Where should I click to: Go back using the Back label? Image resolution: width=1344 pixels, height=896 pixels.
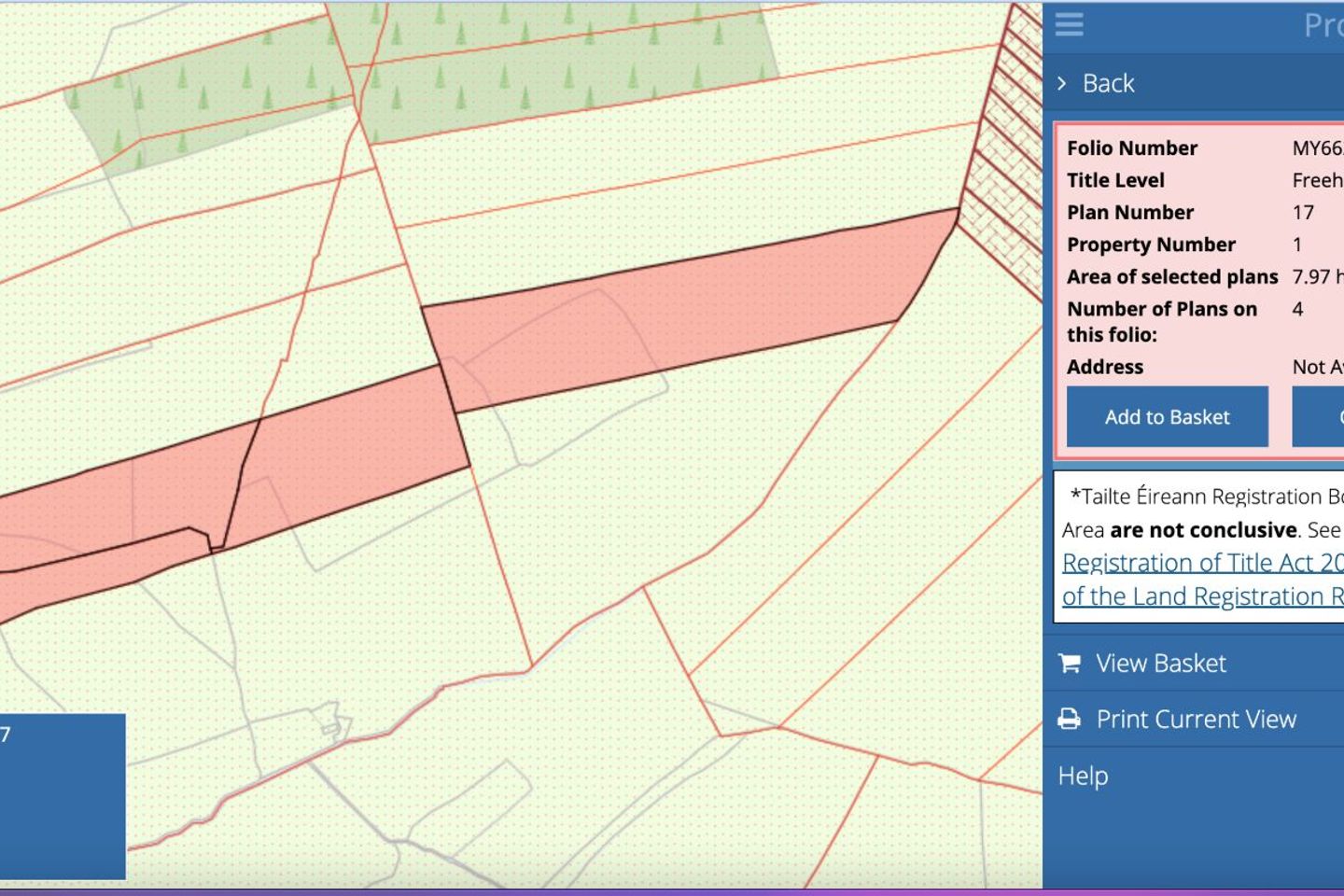click(1108, 83)
